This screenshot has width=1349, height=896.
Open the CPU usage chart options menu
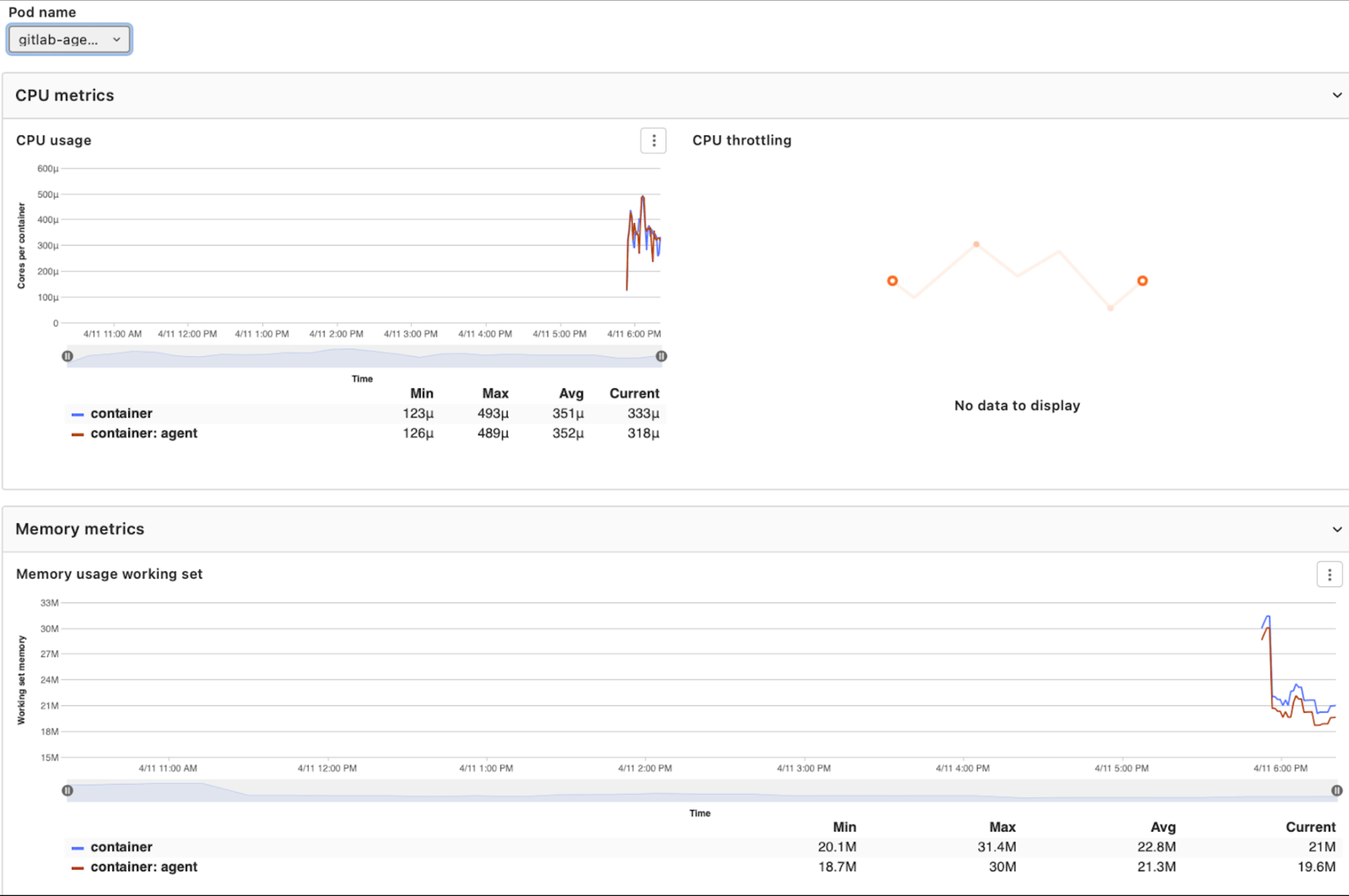point(653,141)
